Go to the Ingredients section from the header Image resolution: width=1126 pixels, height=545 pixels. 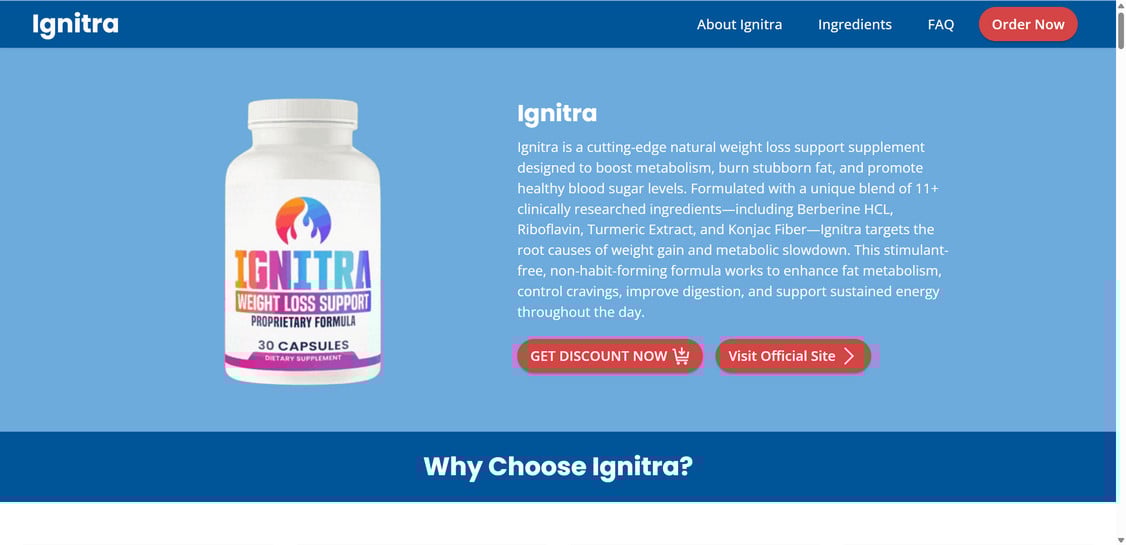pos(855,24)
